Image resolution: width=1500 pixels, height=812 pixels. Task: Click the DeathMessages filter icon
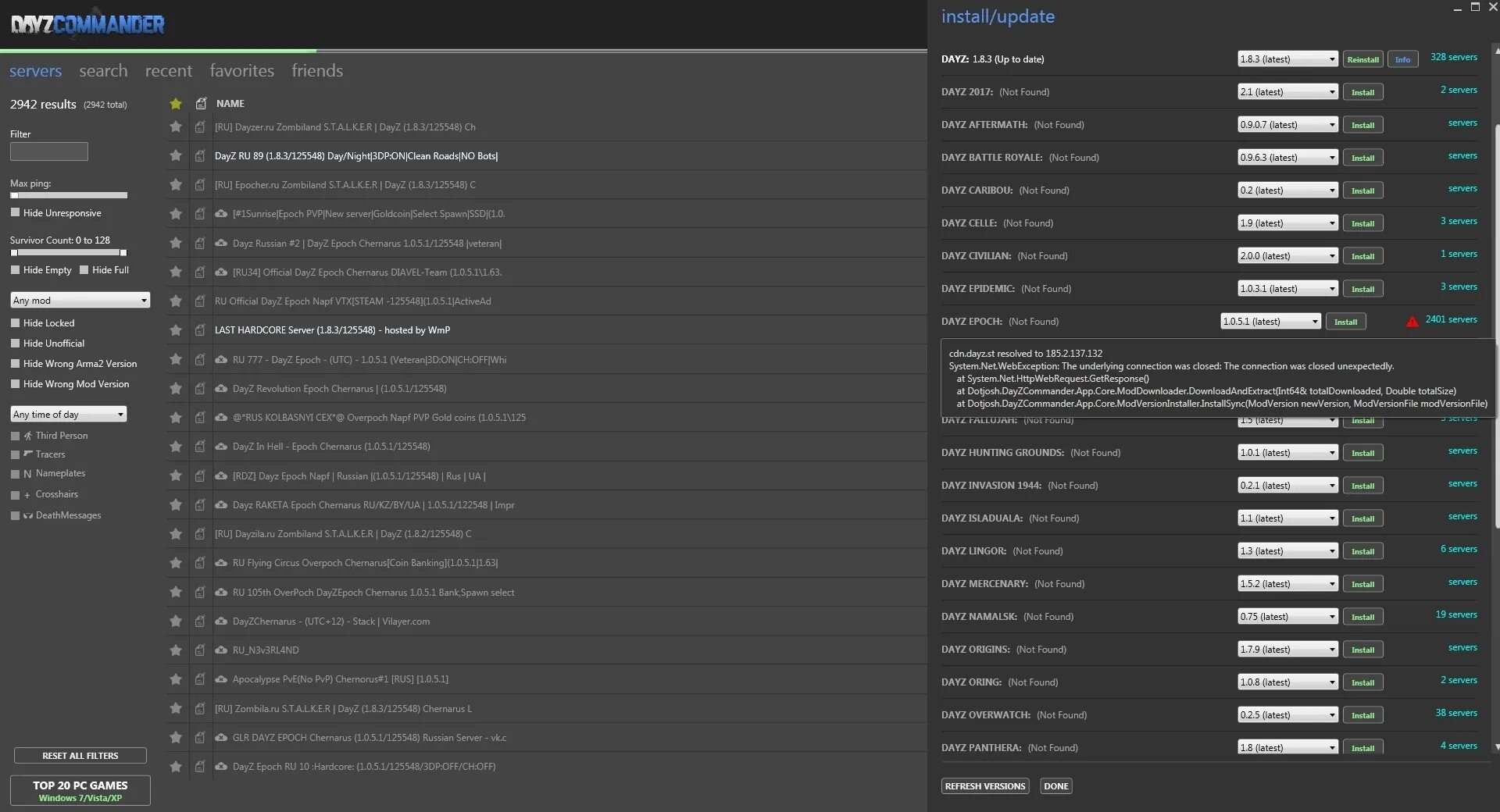(28, 515)
